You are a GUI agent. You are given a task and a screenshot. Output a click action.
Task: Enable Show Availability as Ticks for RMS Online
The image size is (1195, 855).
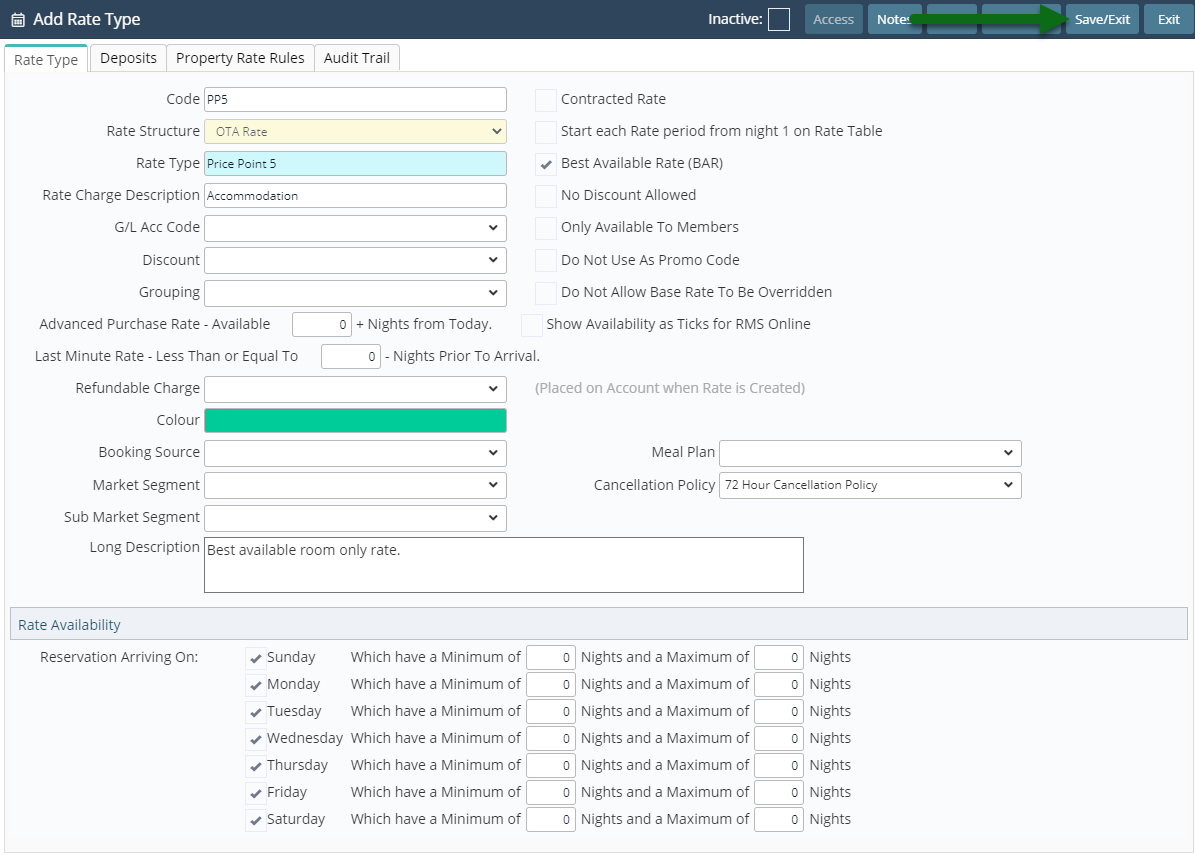click(x=531, y=325)
